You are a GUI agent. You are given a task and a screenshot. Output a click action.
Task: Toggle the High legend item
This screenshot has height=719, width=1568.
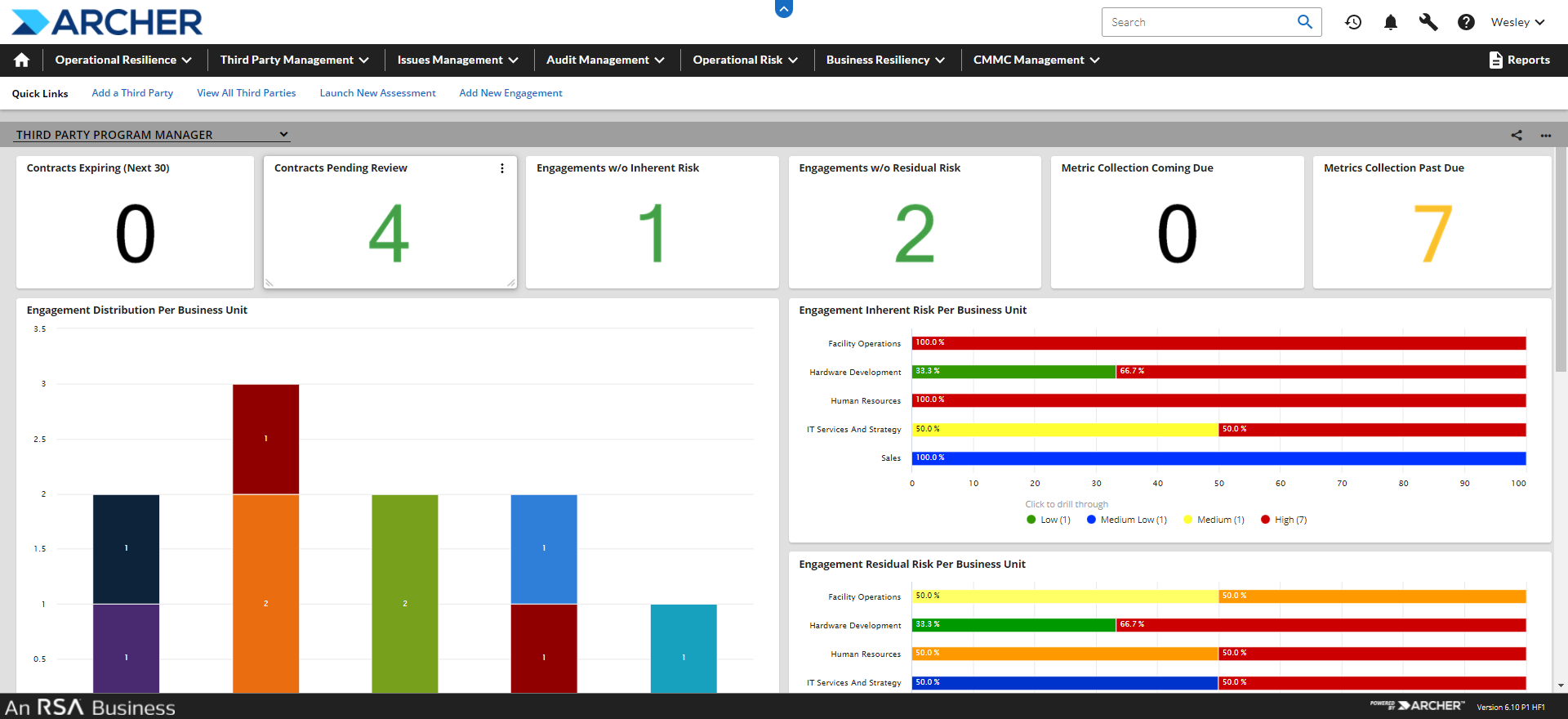click(x=1284, y=520)
